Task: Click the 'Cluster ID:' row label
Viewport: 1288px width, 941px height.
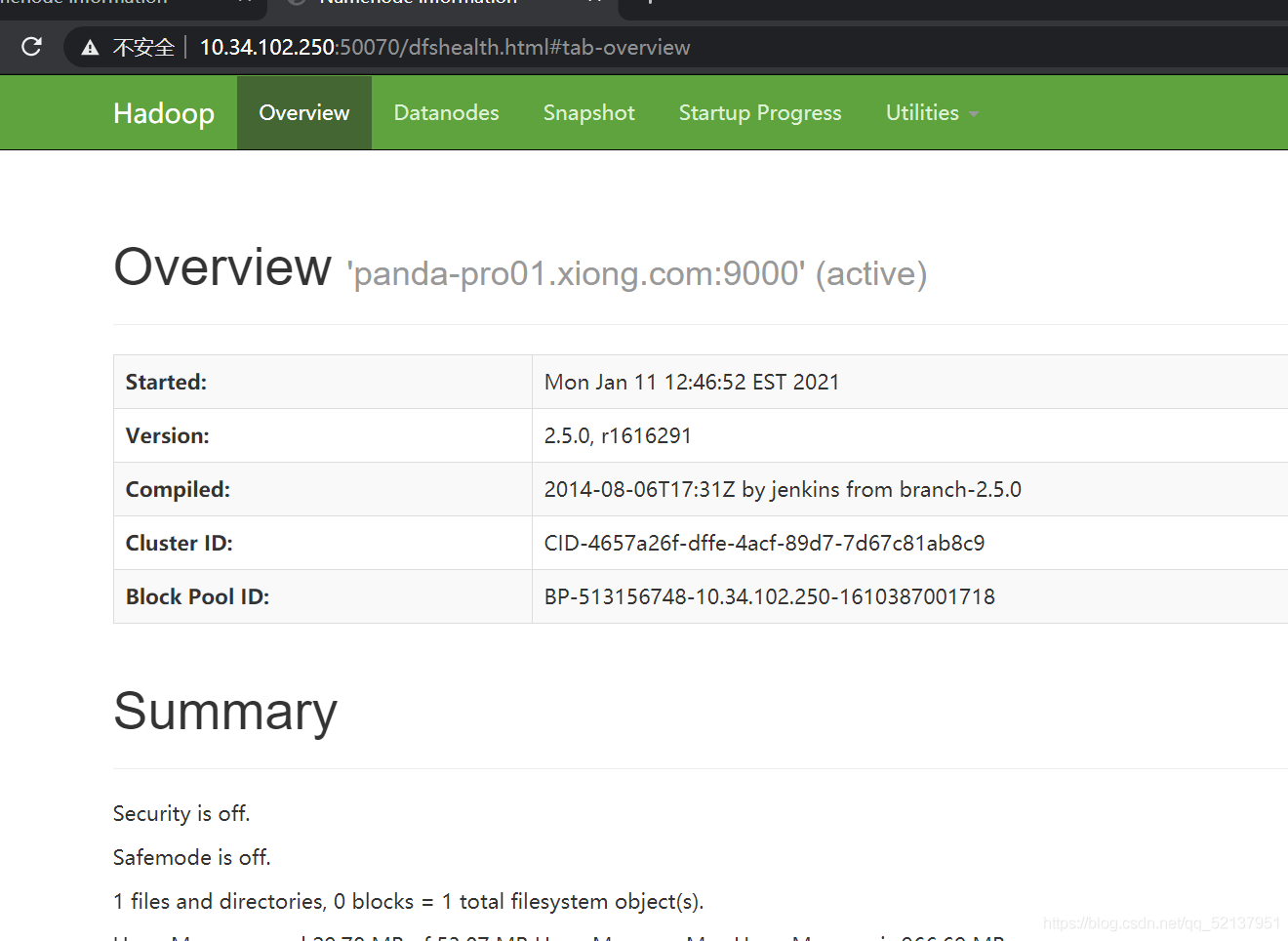Action: [180, 543]
